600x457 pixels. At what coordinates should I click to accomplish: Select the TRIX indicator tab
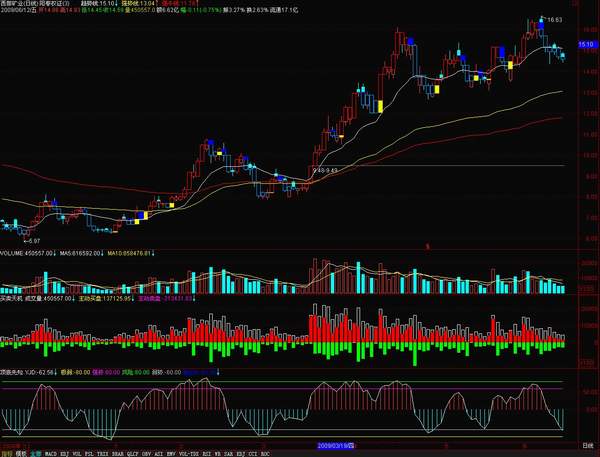[x=103, y=454]
